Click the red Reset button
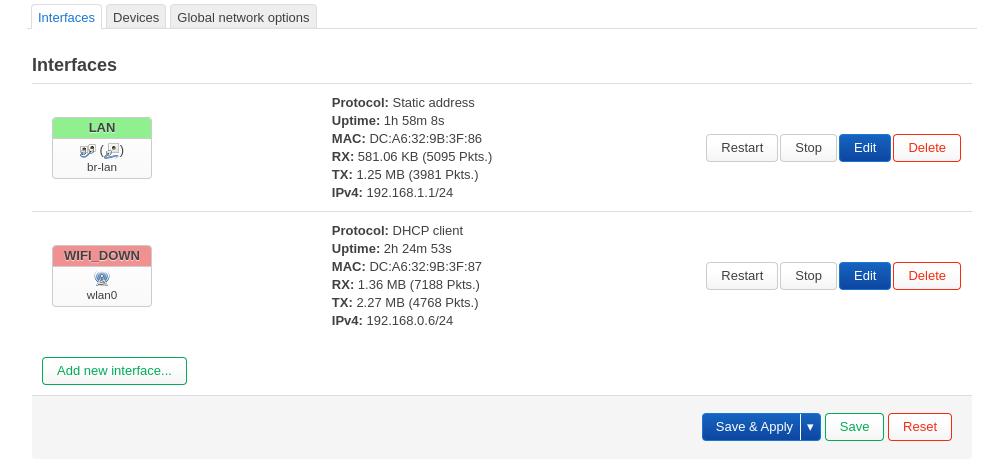 coord(920,427)
